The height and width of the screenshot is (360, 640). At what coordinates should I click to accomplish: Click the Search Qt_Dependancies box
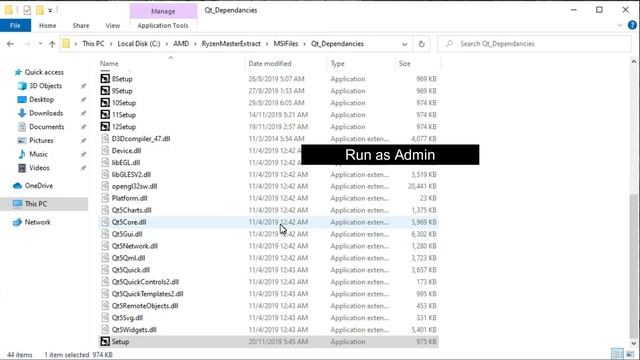[534, 44]
